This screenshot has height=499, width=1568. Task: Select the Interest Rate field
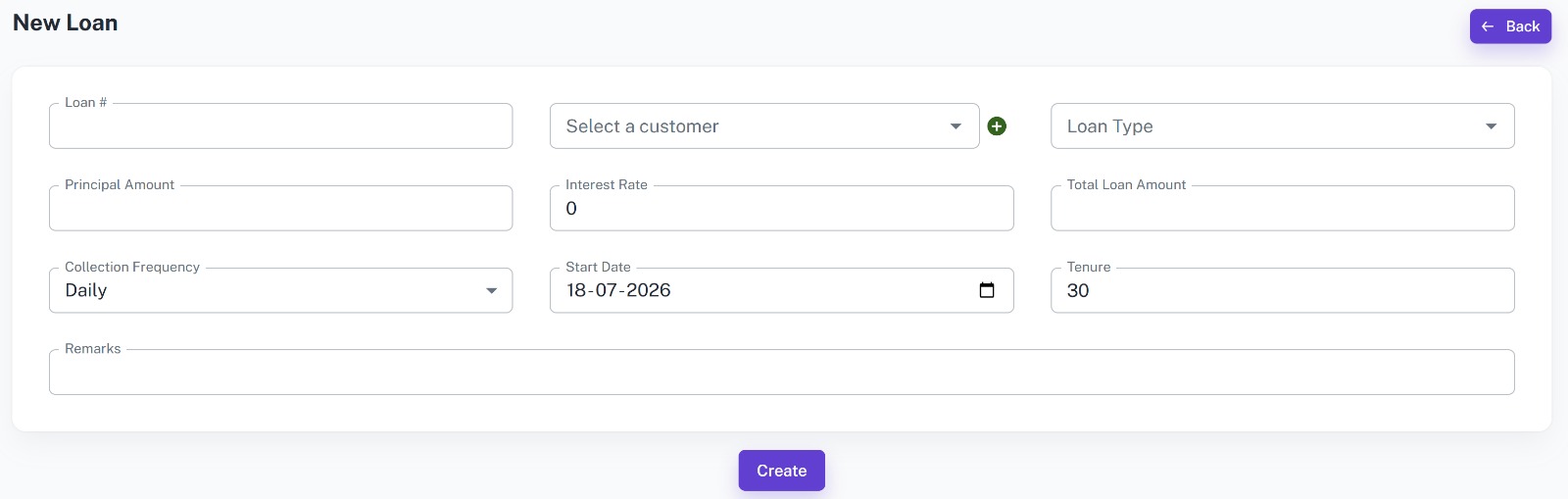[x=781, y=208]
